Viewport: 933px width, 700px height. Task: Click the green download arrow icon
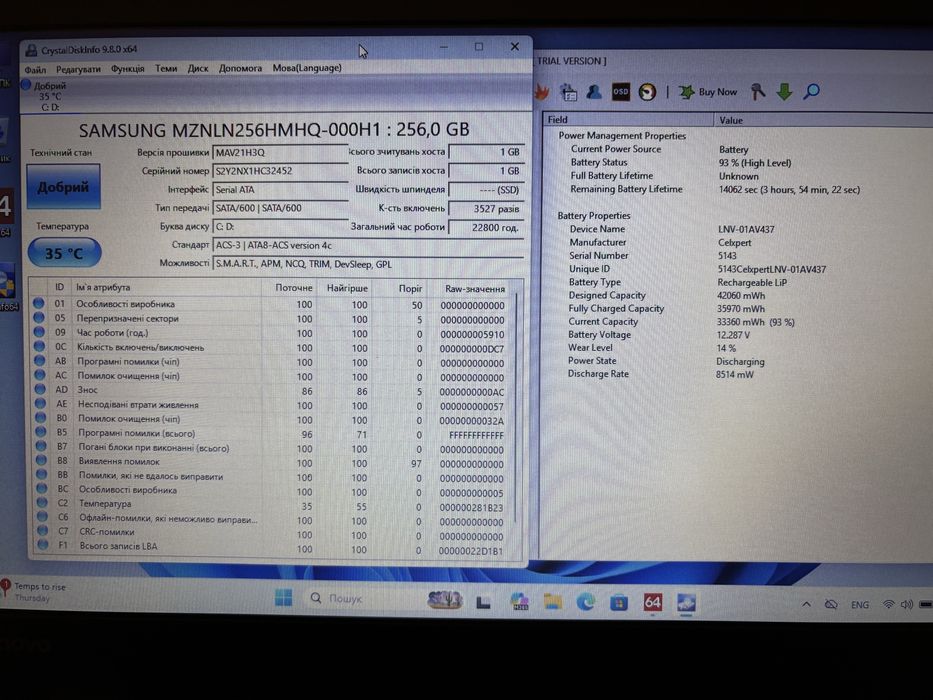(x=784, y=92)
